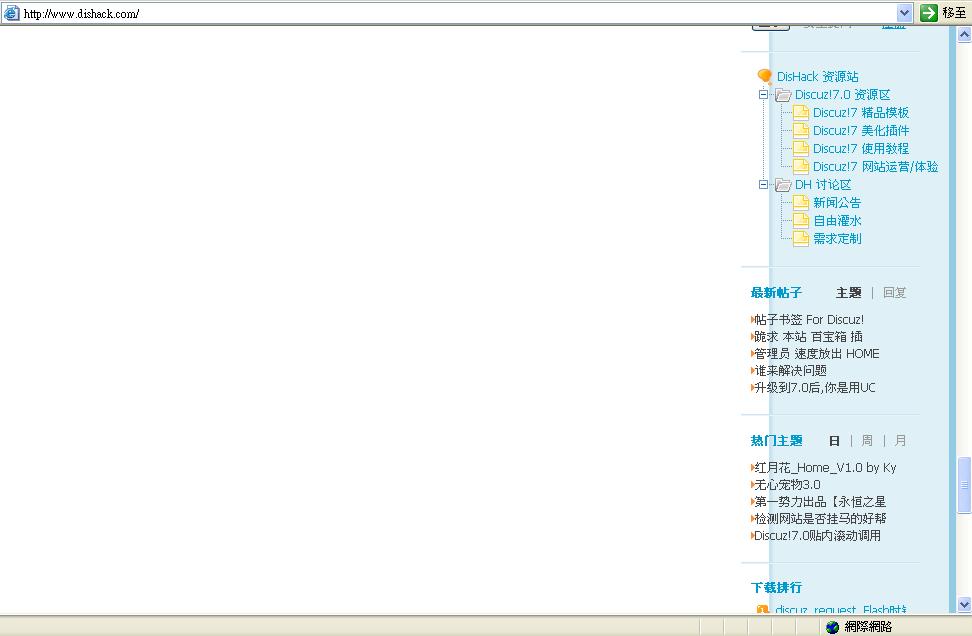Screen dimensions: 972x636
Task: Click the page icon beside Discuz!7 使用教程
Action: (801, 149)
